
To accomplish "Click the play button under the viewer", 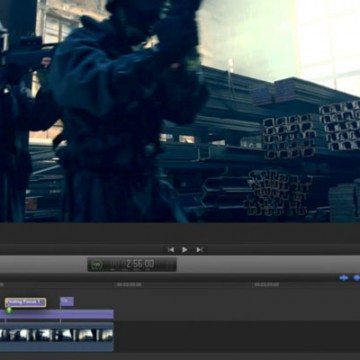I will point(184,250).
